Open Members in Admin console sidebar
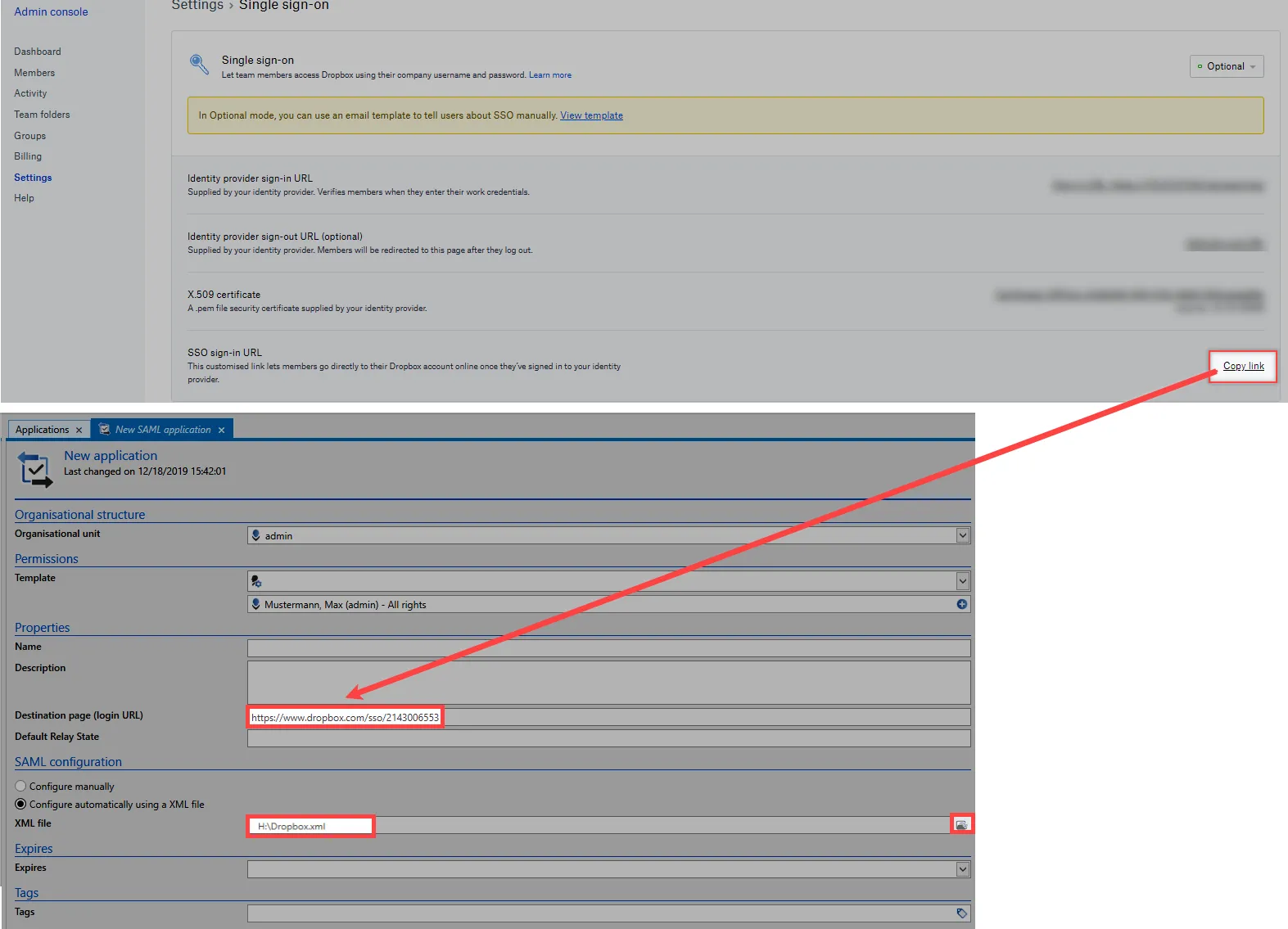 click(x=34, y=73)
